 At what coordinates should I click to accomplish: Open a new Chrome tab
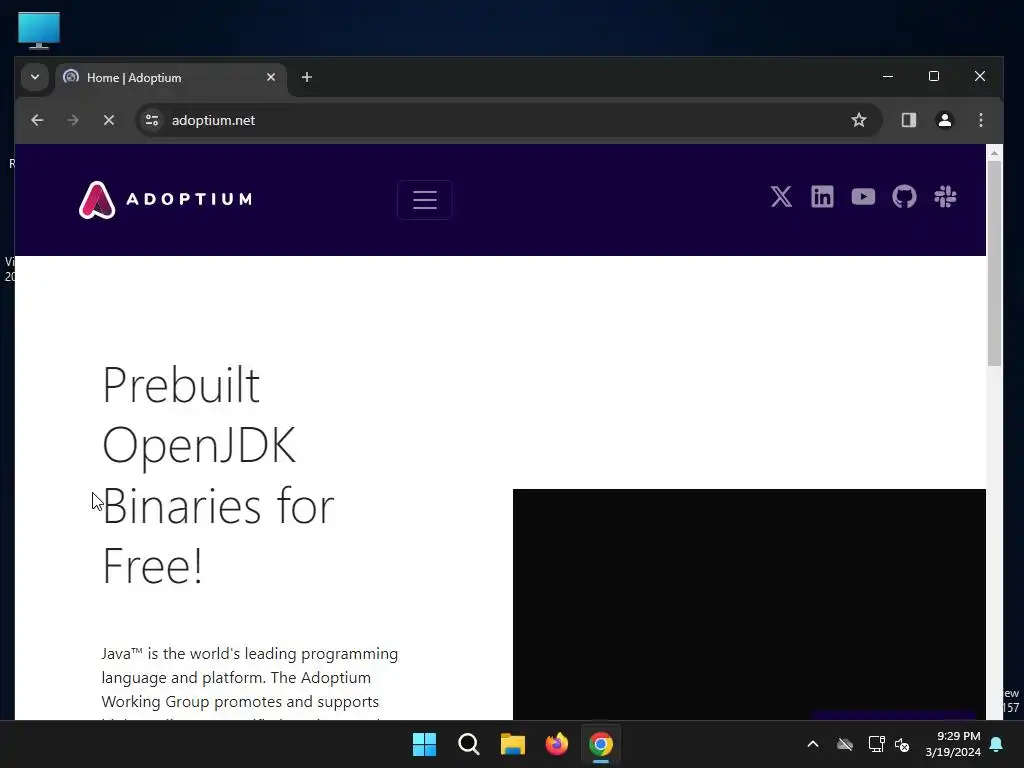pyautogui.click(x=306, y=77)
